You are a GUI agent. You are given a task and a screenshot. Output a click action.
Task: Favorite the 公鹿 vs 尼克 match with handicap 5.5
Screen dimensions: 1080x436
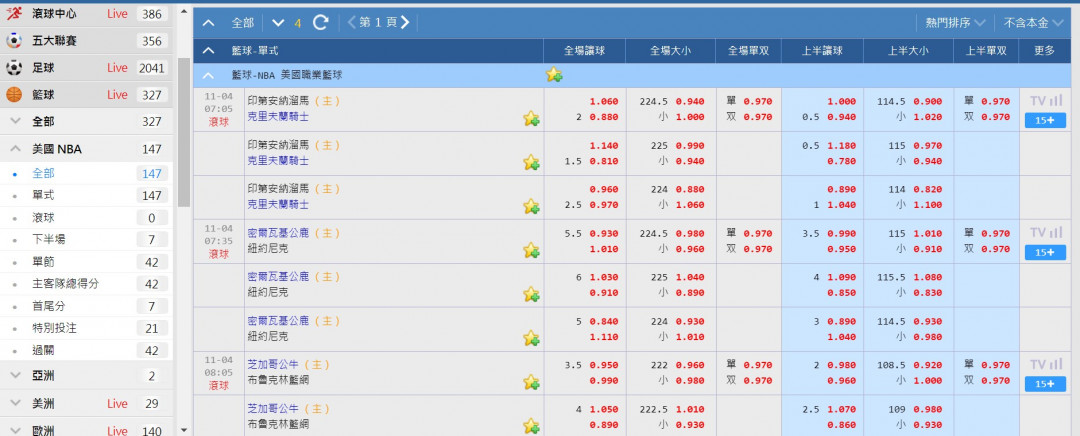point(531,250)
